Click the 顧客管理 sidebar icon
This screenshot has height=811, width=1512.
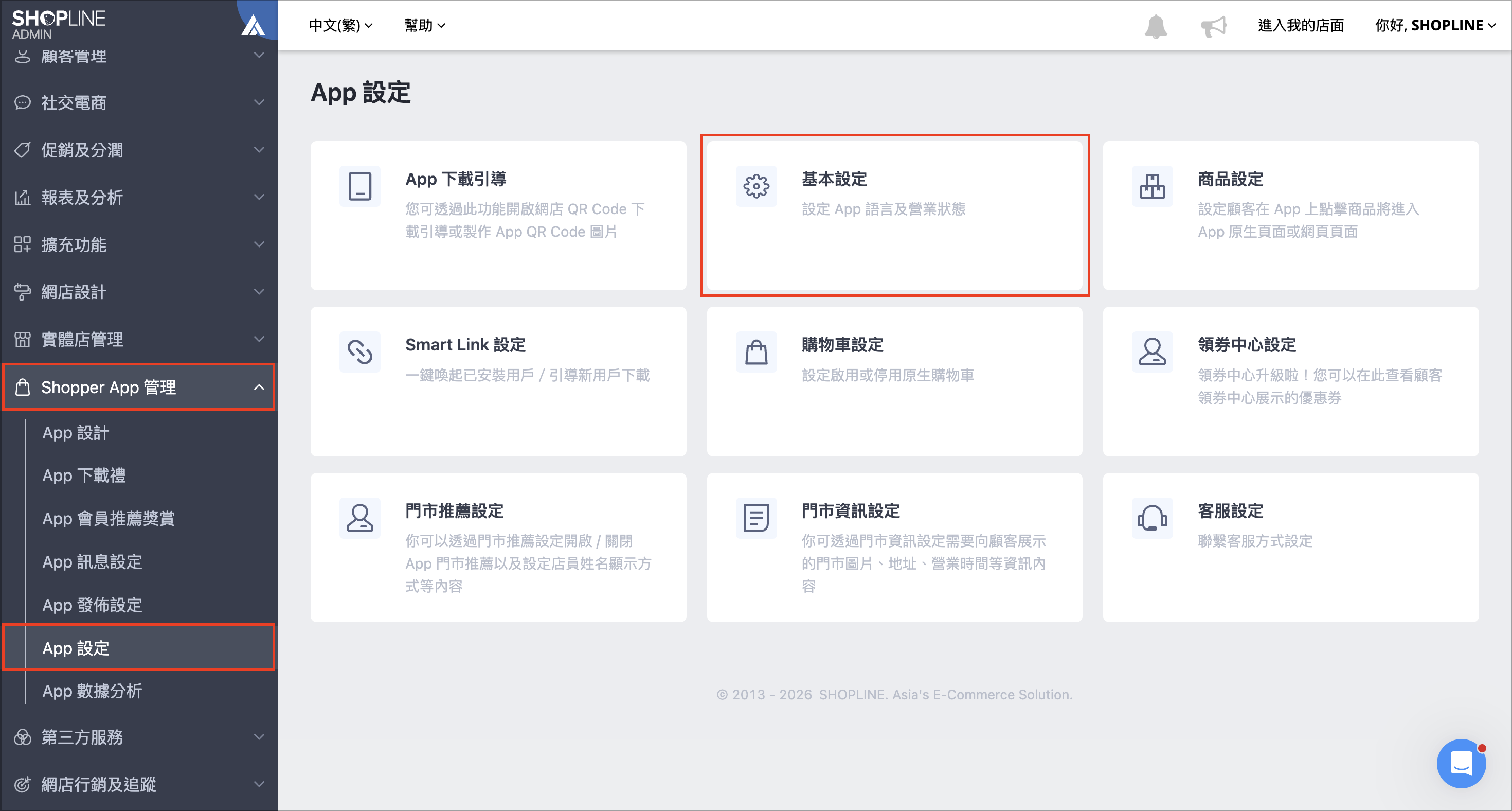(22, 57)
